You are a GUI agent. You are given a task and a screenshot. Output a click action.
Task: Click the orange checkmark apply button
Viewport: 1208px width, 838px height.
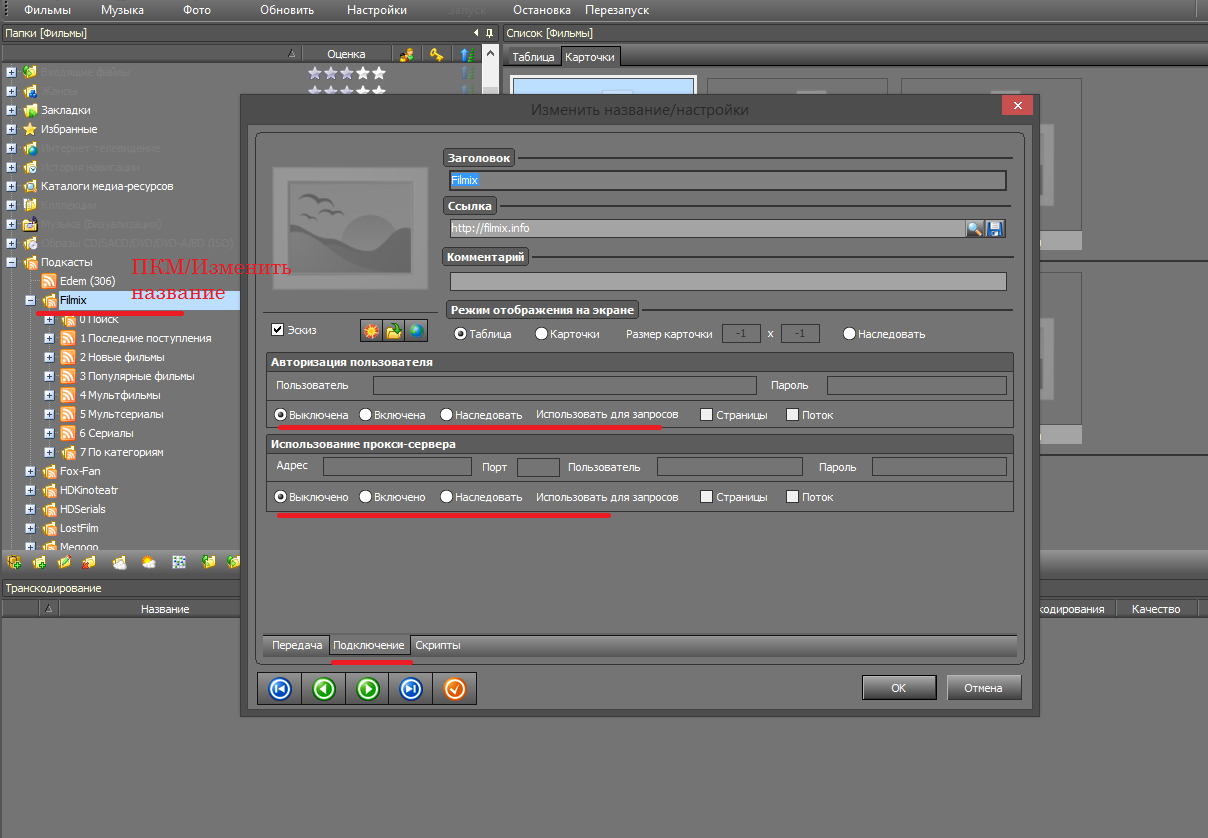(x=455, y=689)
